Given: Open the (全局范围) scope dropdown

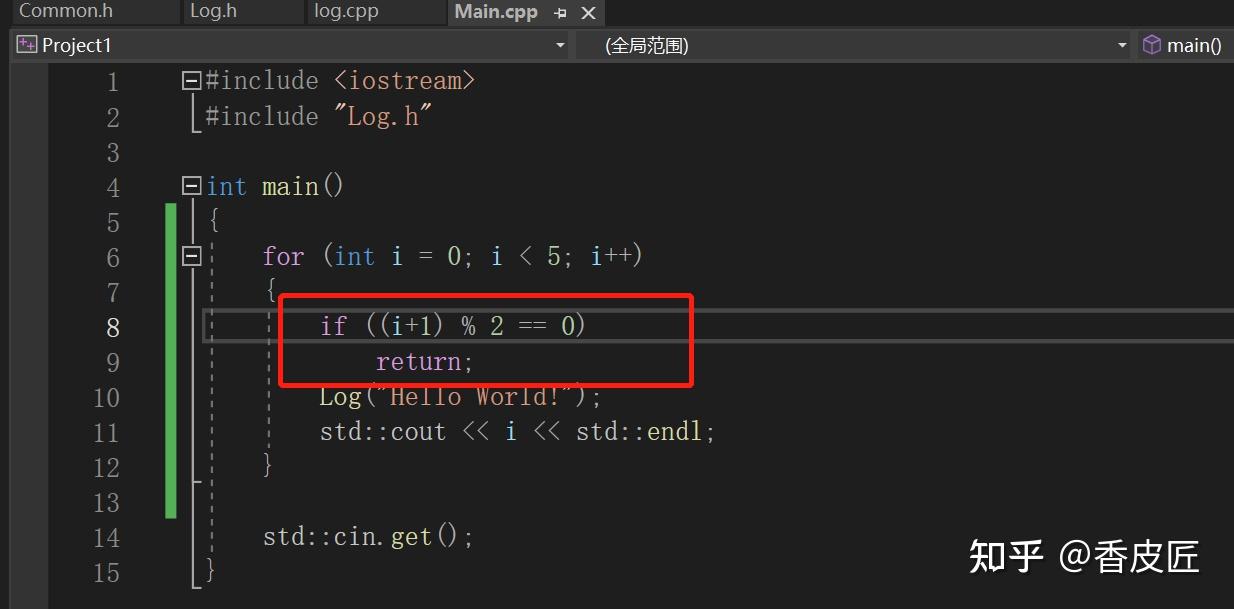Looking at the screenshot, I should click(1120, 44).
